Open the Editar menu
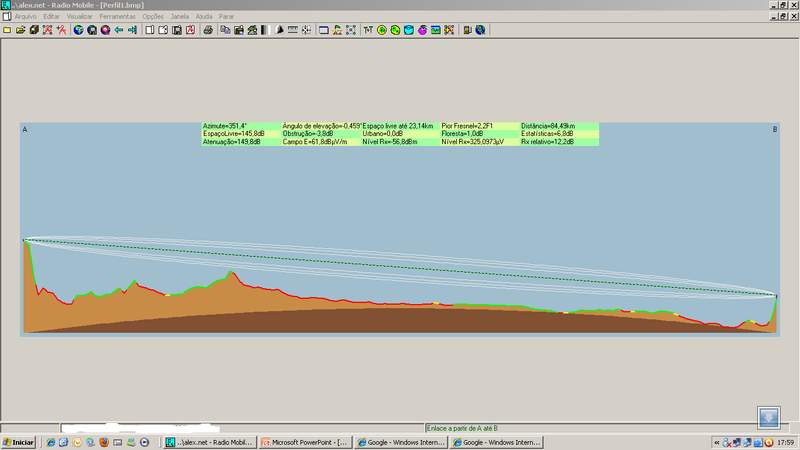 click(51, 17)
